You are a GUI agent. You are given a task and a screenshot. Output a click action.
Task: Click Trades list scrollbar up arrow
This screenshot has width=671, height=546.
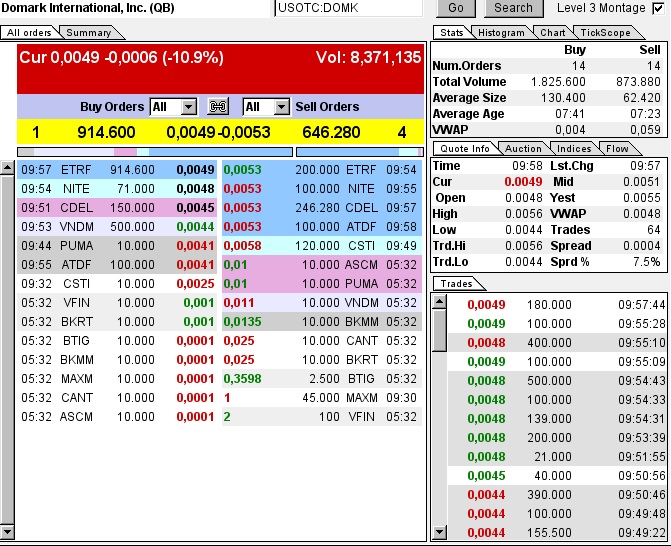439,302
